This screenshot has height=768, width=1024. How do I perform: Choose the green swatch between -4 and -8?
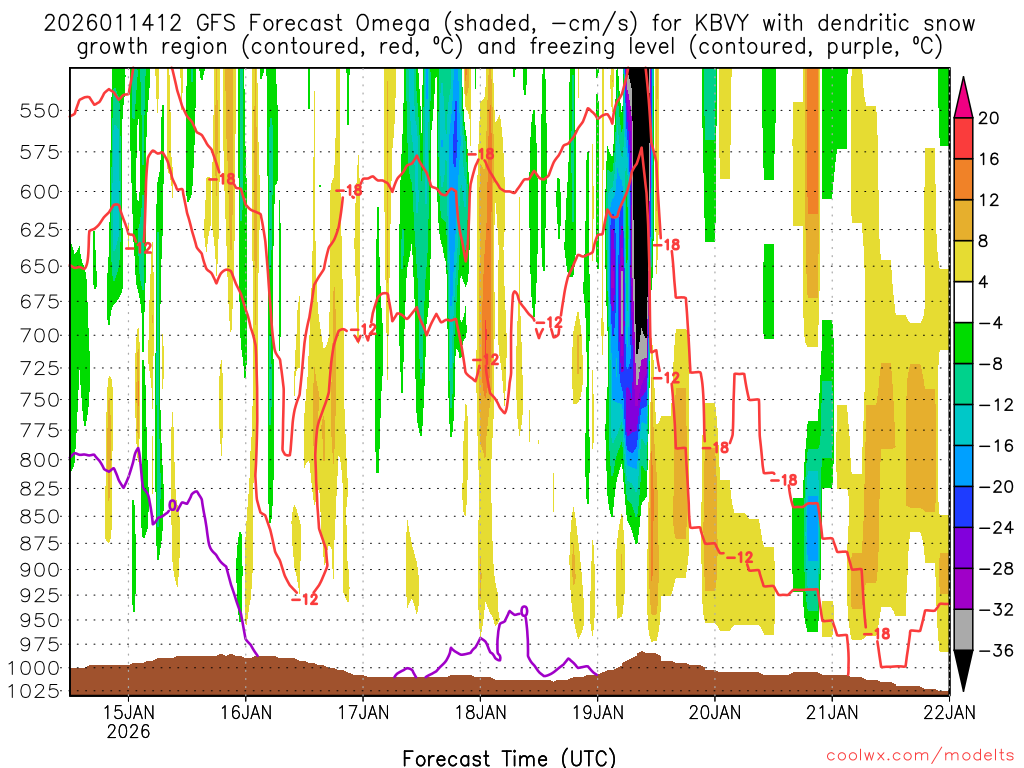click(x=965, y=343)
